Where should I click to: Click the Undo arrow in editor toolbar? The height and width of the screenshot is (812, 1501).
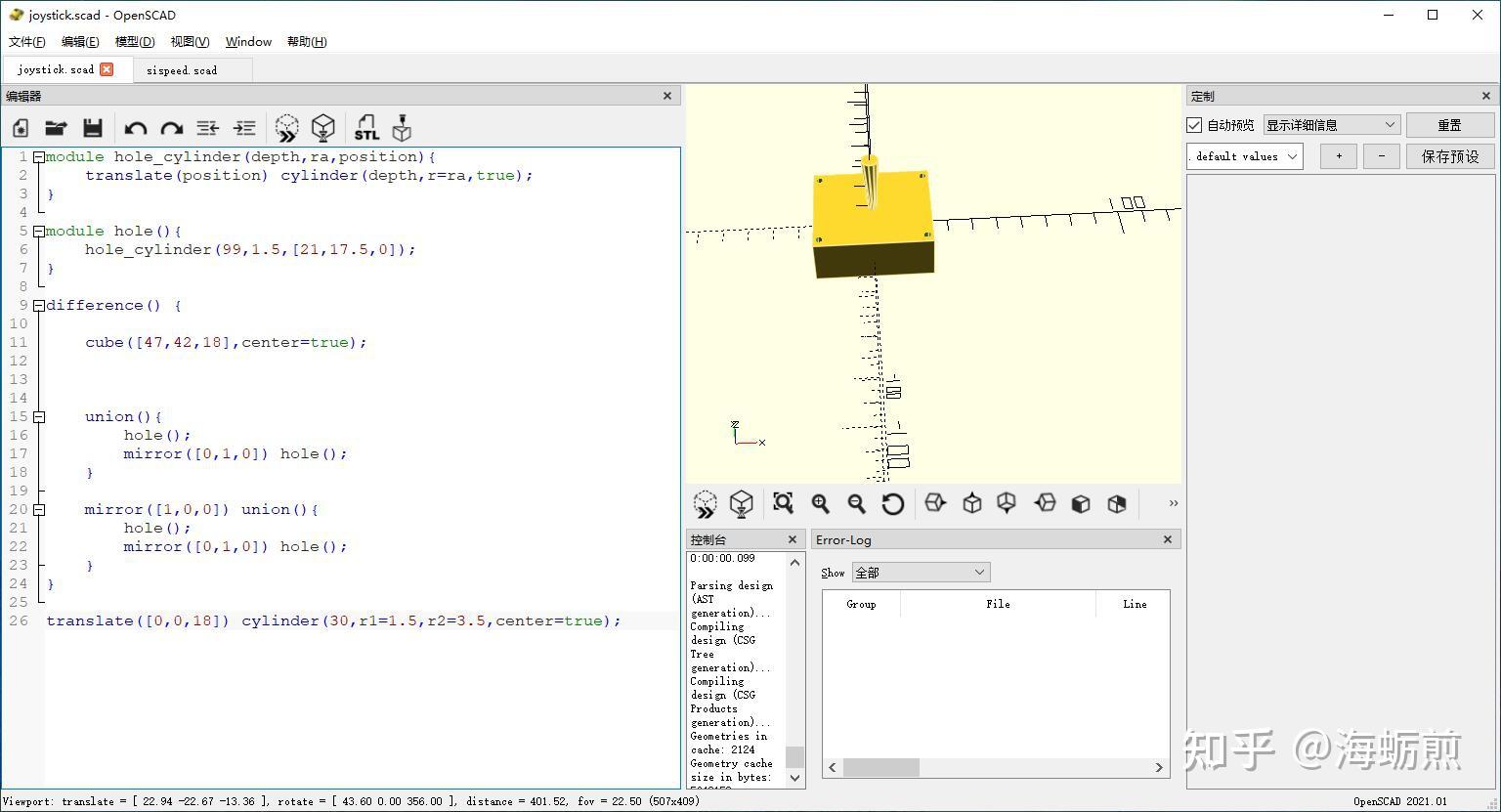pyautogui.click(x=136, y=128)
